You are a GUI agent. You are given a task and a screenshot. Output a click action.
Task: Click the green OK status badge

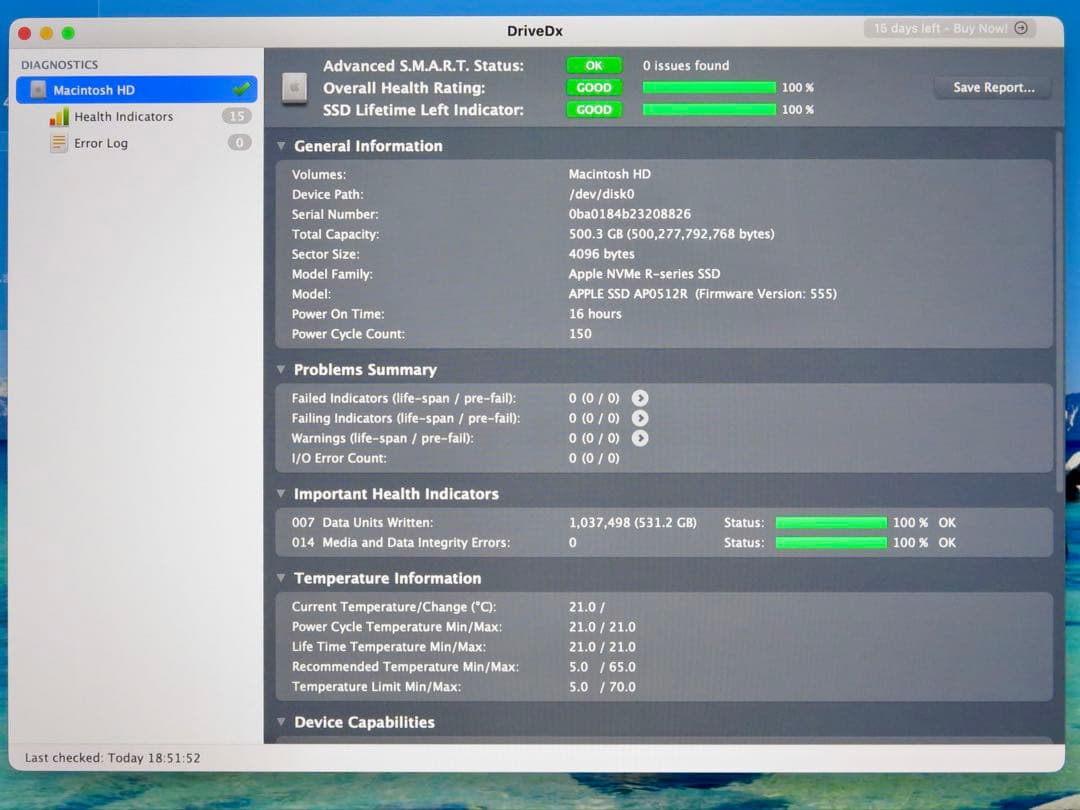[593, 64]
